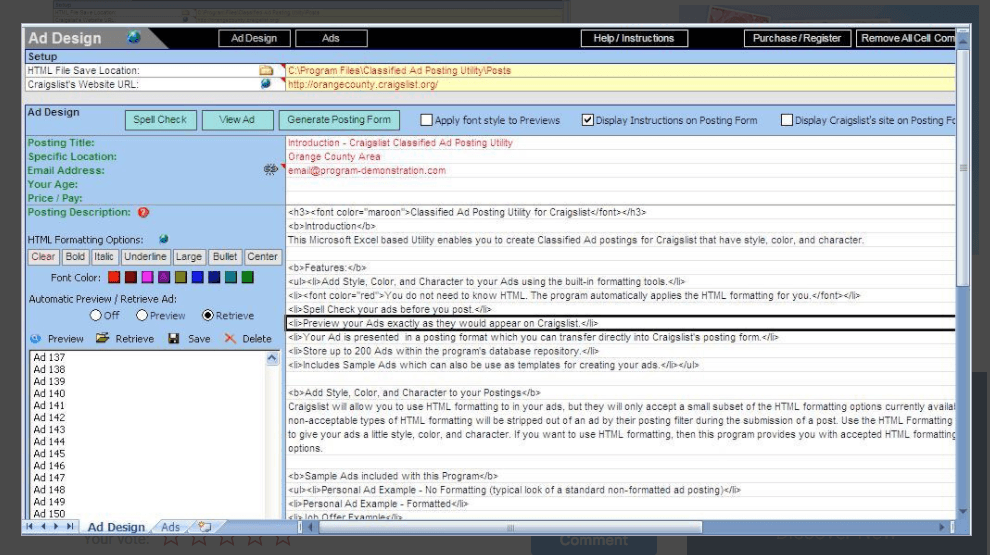Apply Bold HTML formatting
This screenshot has height=555, width=990.
[x=75, y=257]
